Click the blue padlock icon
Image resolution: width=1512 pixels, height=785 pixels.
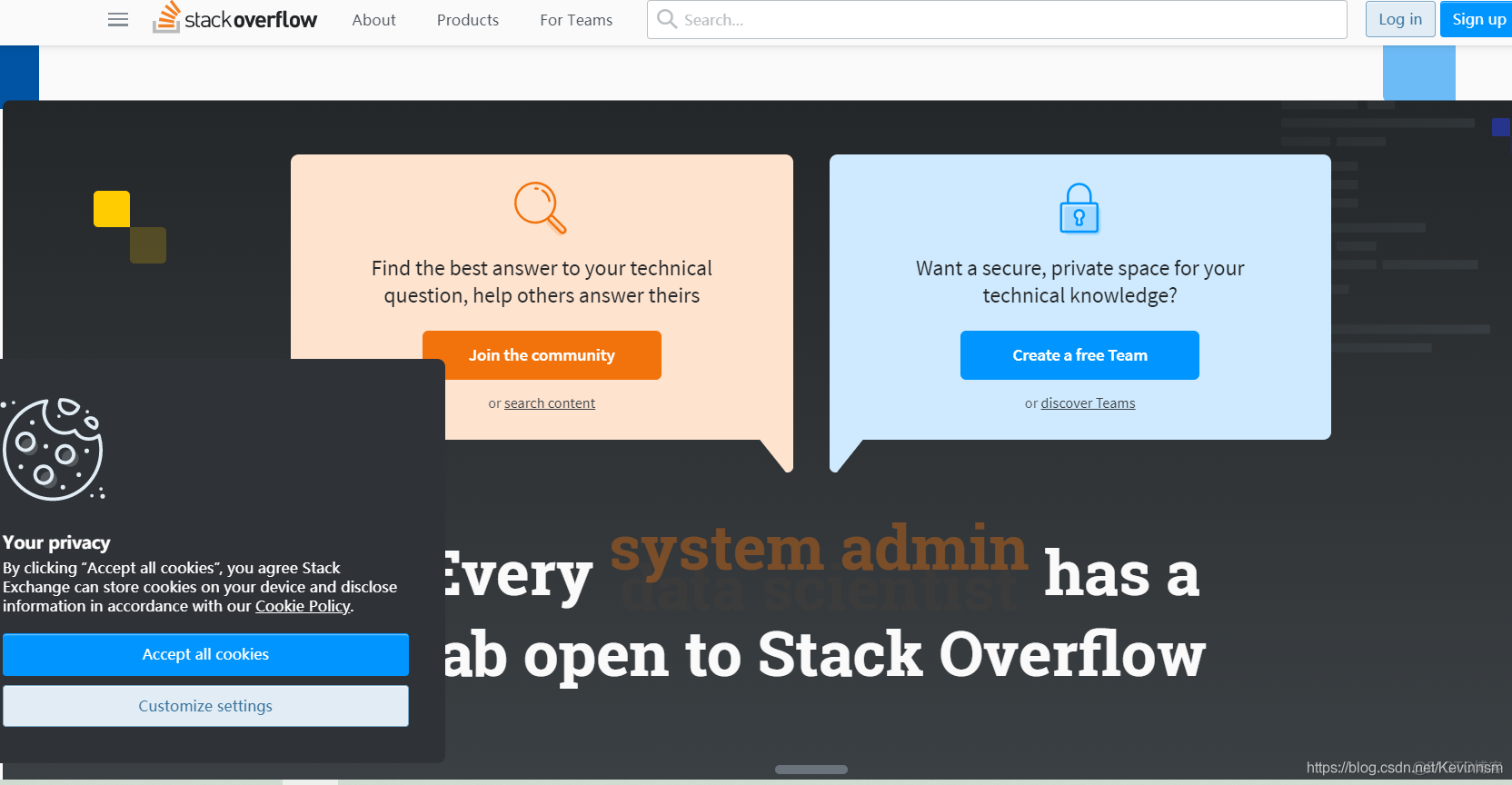[1079, 208]
